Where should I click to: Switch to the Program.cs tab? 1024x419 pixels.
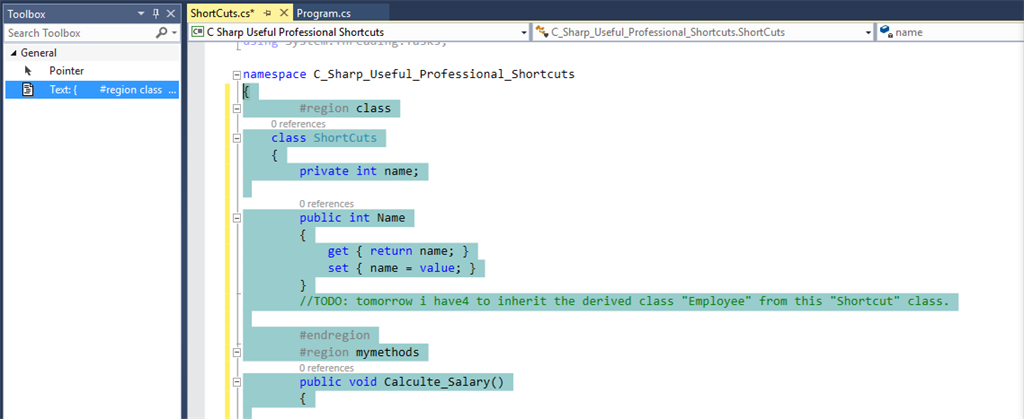point(325,13)
